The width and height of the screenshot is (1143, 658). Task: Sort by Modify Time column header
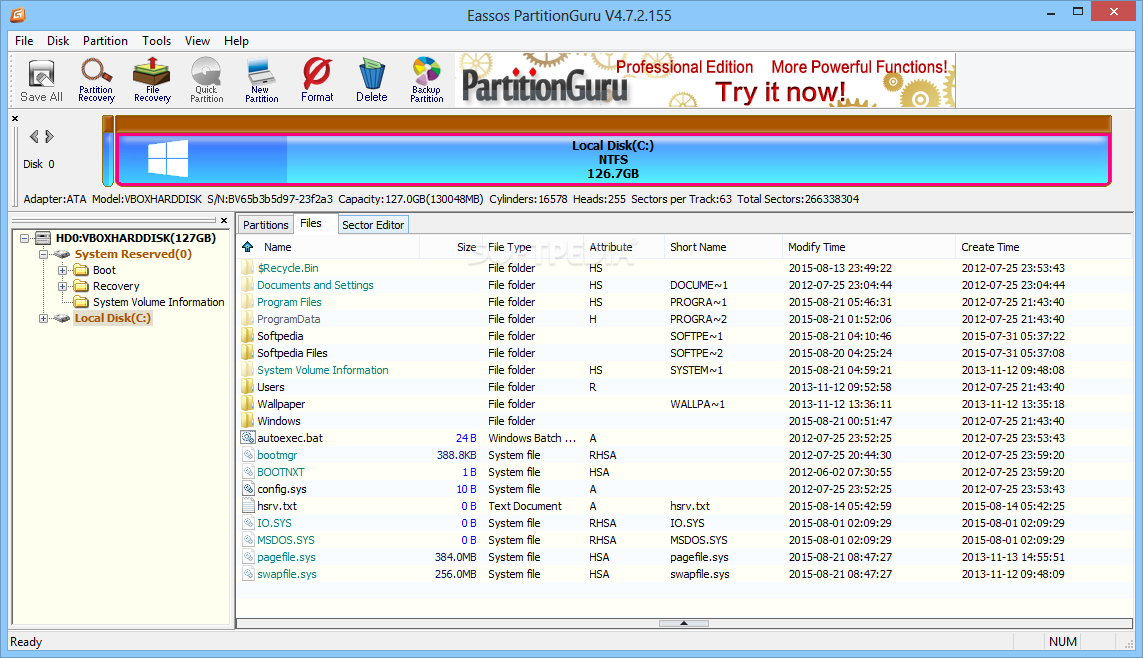(x=868, y=247)
